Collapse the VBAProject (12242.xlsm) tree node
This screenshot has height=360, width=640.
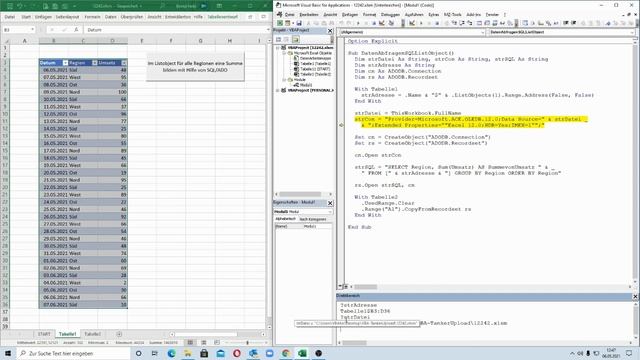click(x=278, y=48)
